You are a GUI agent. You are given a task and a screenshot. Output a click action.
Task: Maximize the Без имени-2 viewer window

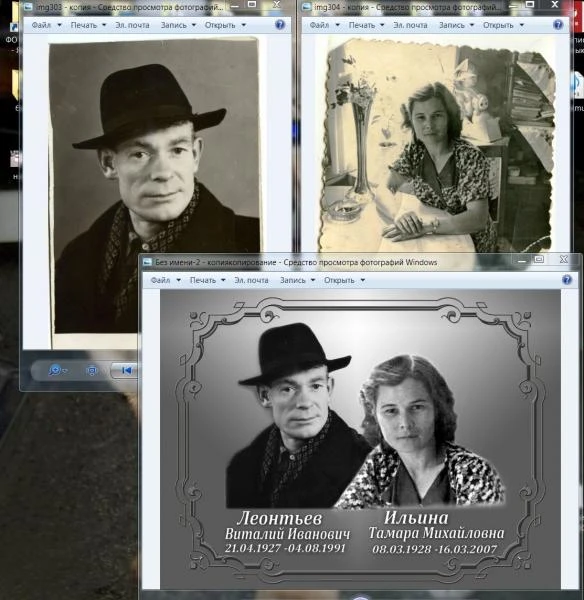click(539, 259)
